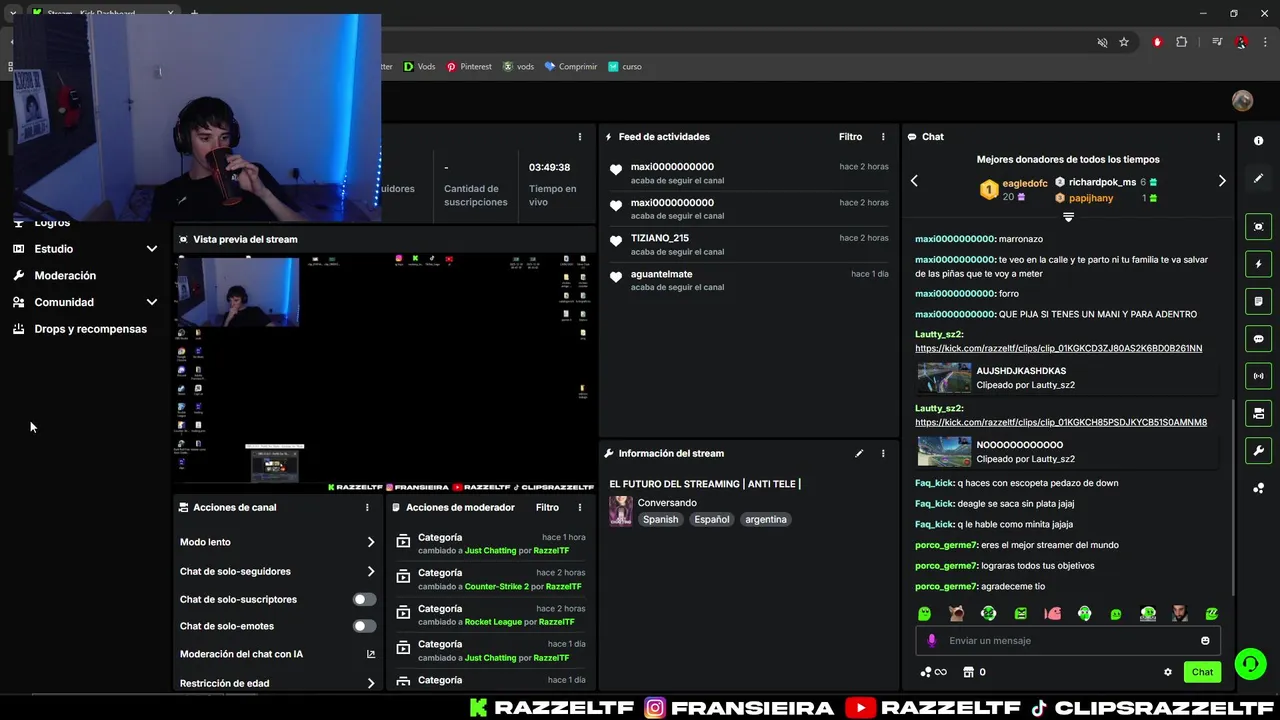
Task: Toggle Chat de solo-emotes switch
Action: [x=365, y=626]
